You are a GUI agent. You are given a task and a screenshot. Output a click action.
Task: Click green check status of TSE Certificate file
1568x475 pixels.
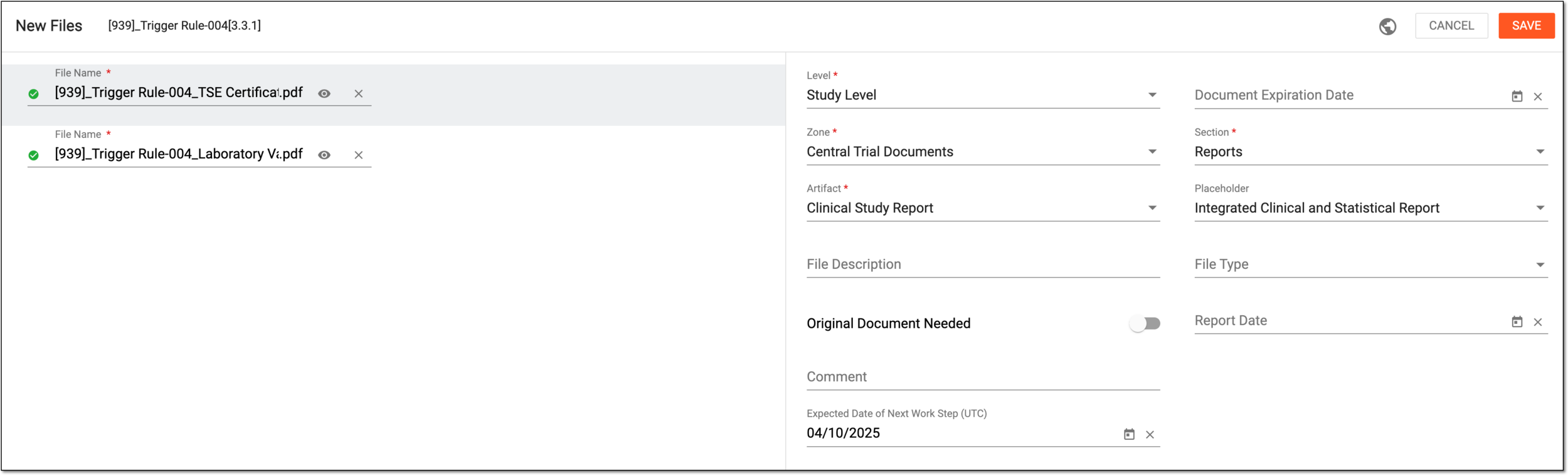(x=34, y=94)
